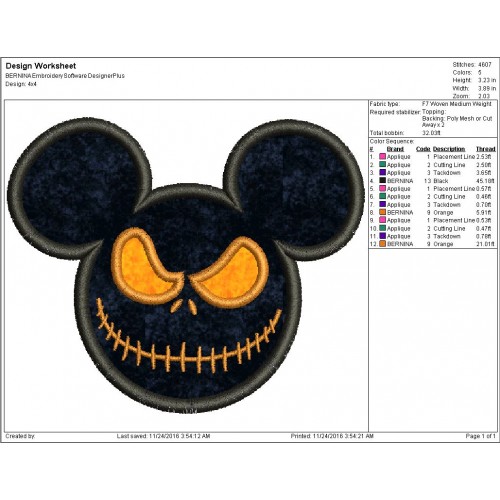
Task: Click the Colors value '5'
Action: (480, 72)
